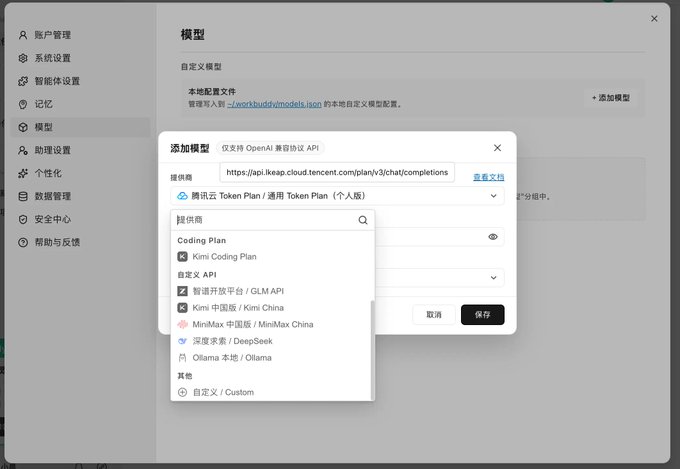Select Ollama 本地 / Ollama option
Viewport: 680px width, 469px height.
[x=271, y=357]
